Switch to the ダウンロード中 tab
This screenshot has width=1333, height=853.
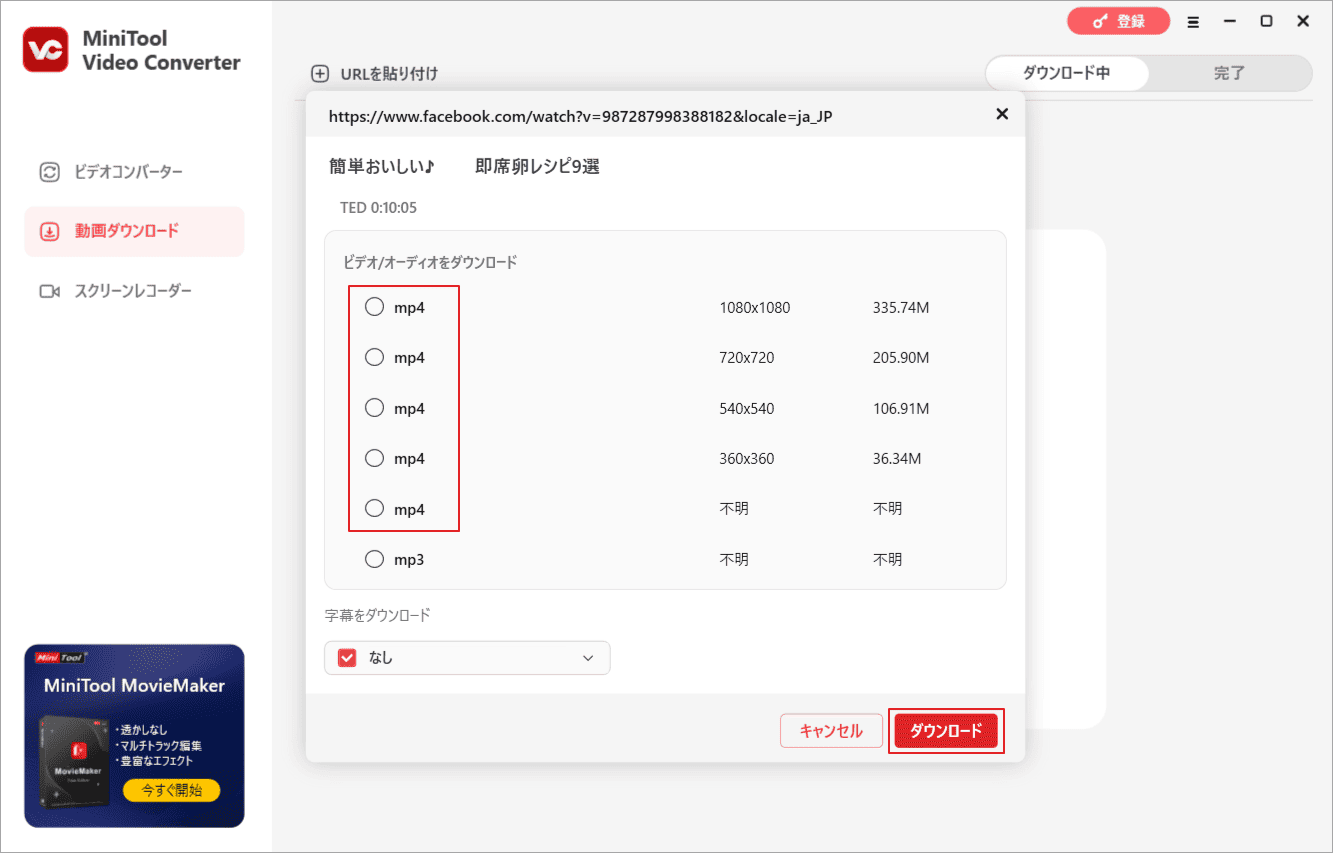point(1066,73)
